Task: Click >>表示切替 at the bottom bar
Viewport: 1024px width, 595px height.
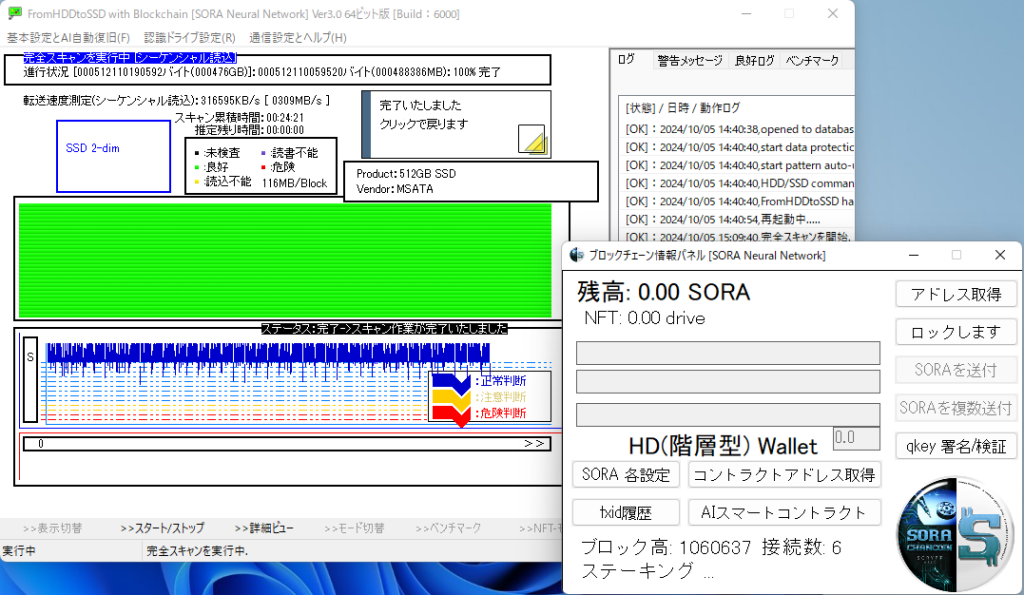Action: tap(52, 528)
